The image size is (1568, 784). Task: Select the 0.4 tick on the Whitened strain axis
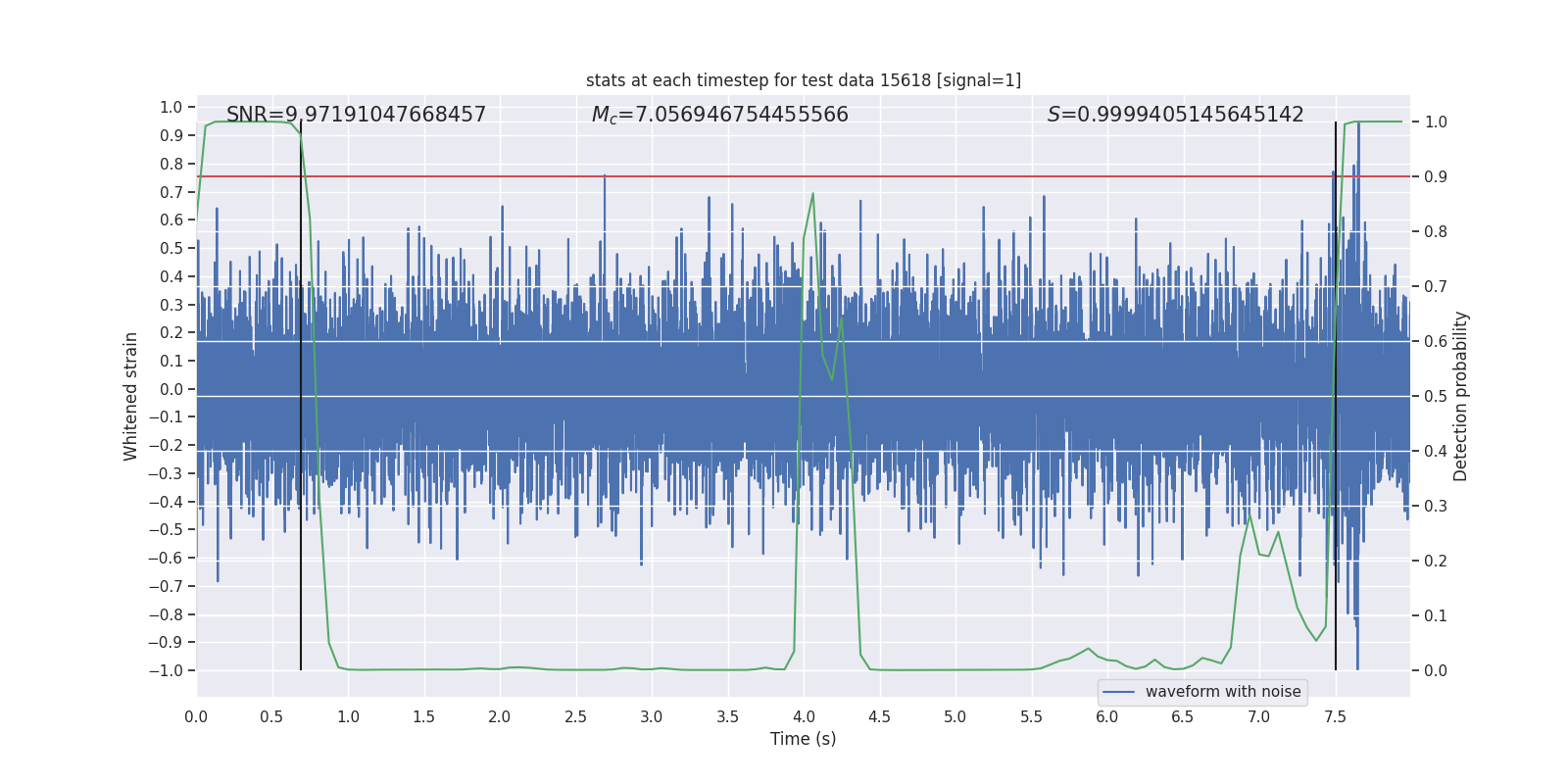coord(171,276)
